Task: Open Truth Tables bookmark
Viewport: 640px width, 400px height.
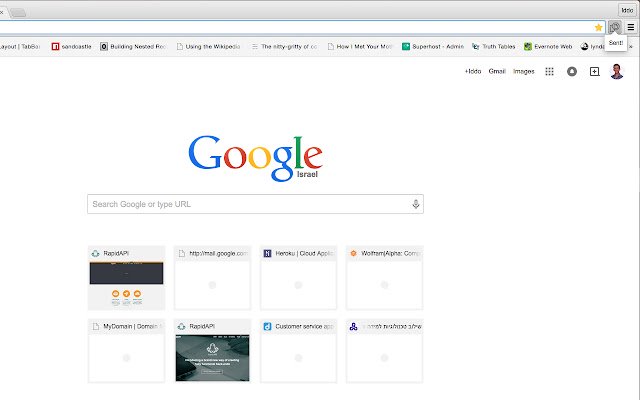Action: (493, 47)
